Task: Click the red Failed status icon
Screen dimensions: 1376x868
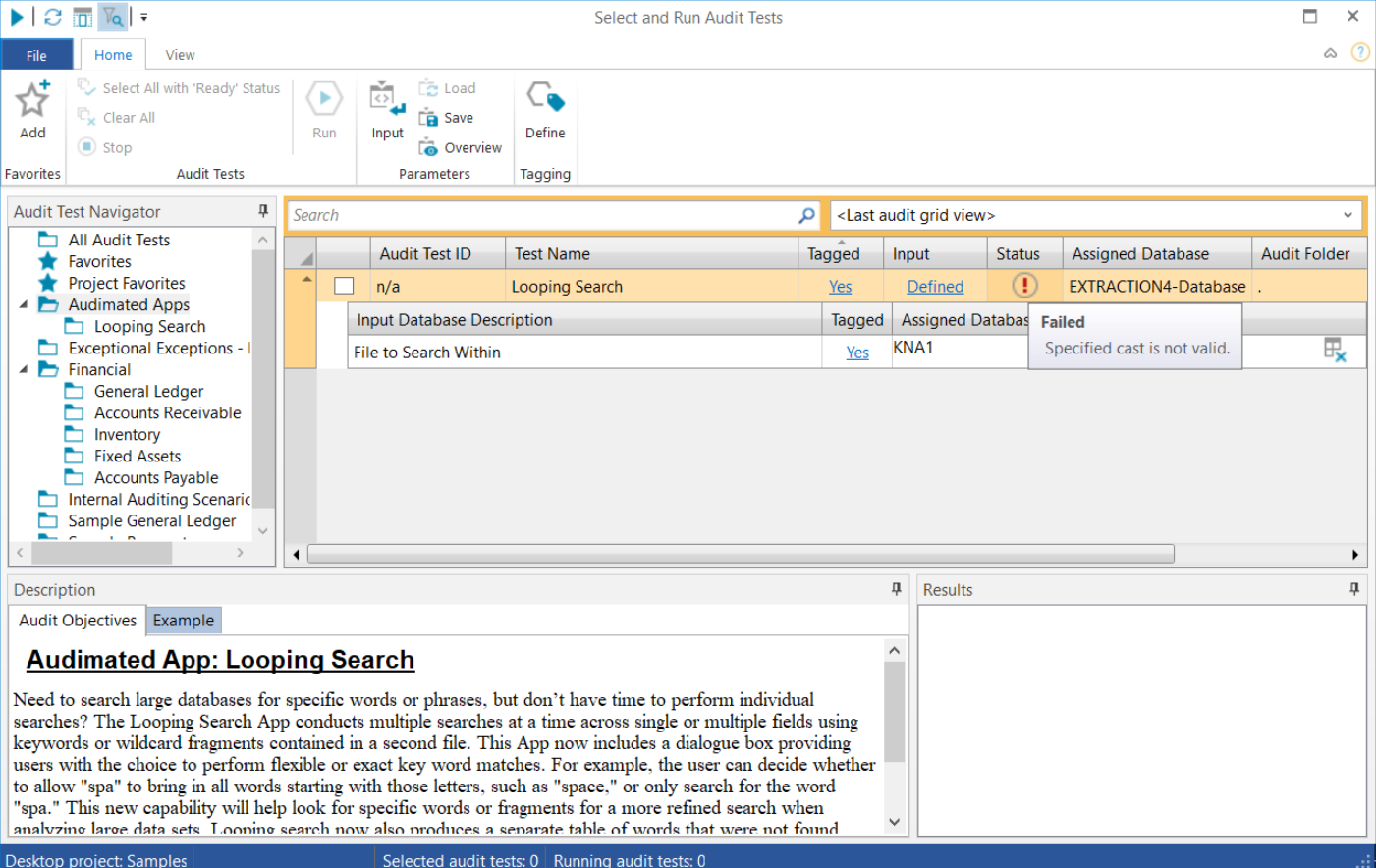Action: point(1024,286)
